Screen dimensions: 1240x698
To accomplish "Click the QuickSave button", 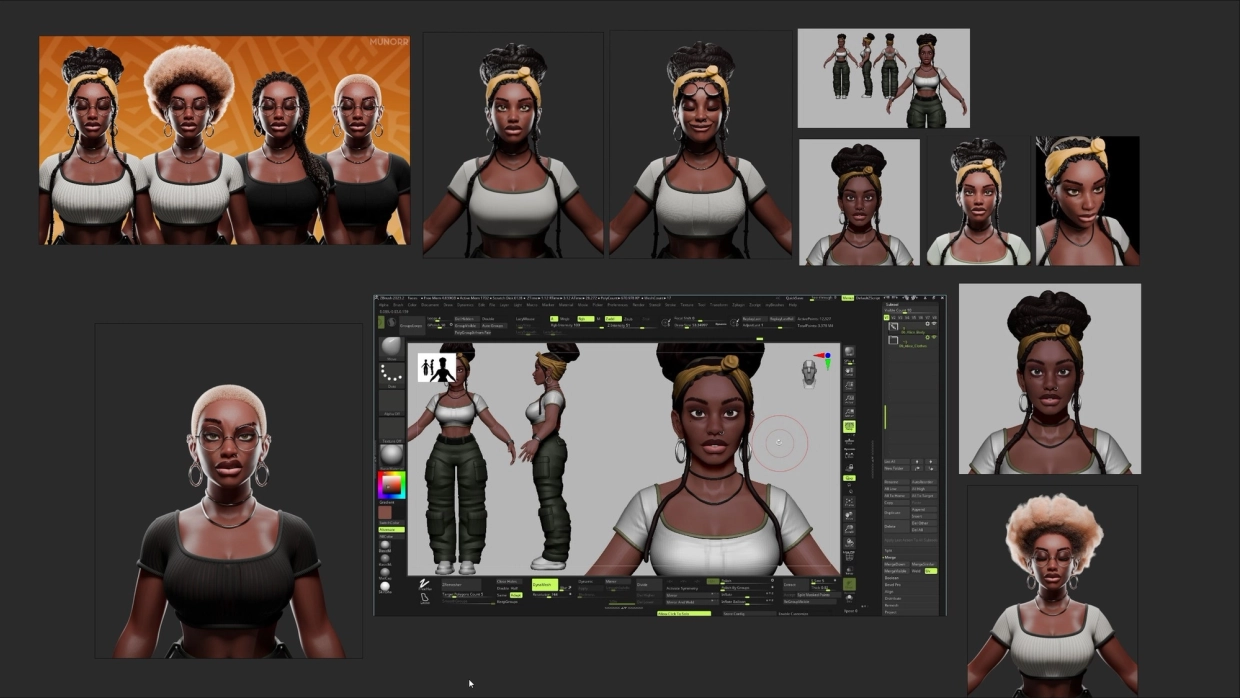I will [x=794, y=298].
